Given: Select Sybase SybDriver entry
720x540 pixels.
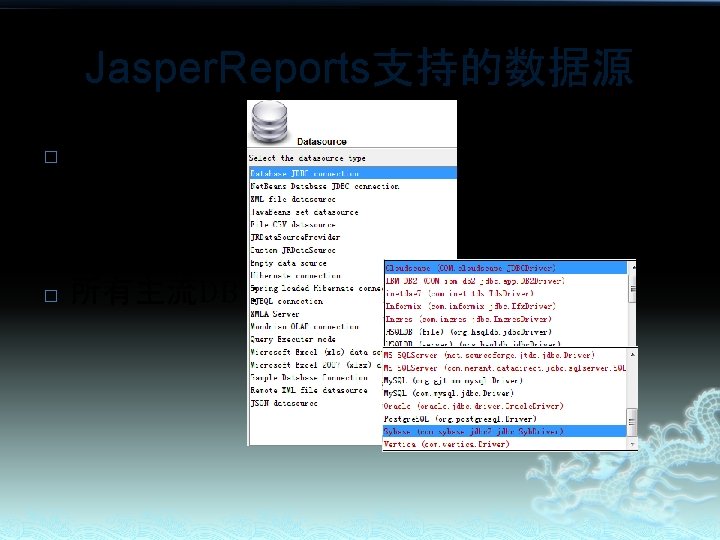Looking at the screenshot, I should coord(505,431).
